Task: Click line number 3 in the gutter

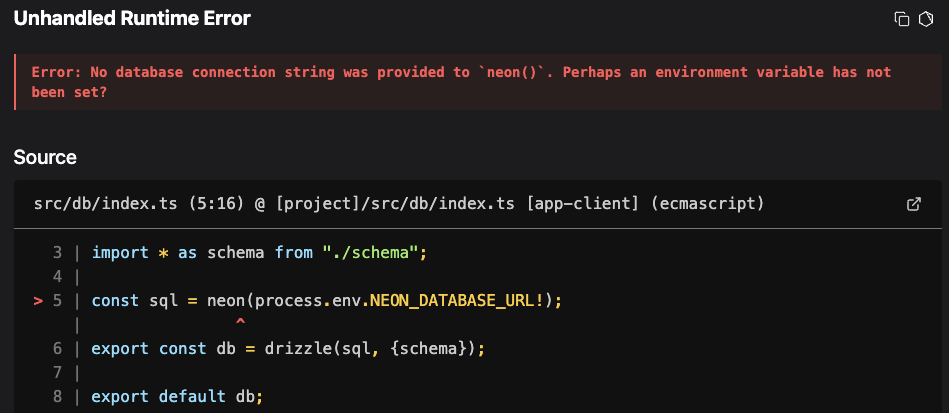Action: coord(58,253)
